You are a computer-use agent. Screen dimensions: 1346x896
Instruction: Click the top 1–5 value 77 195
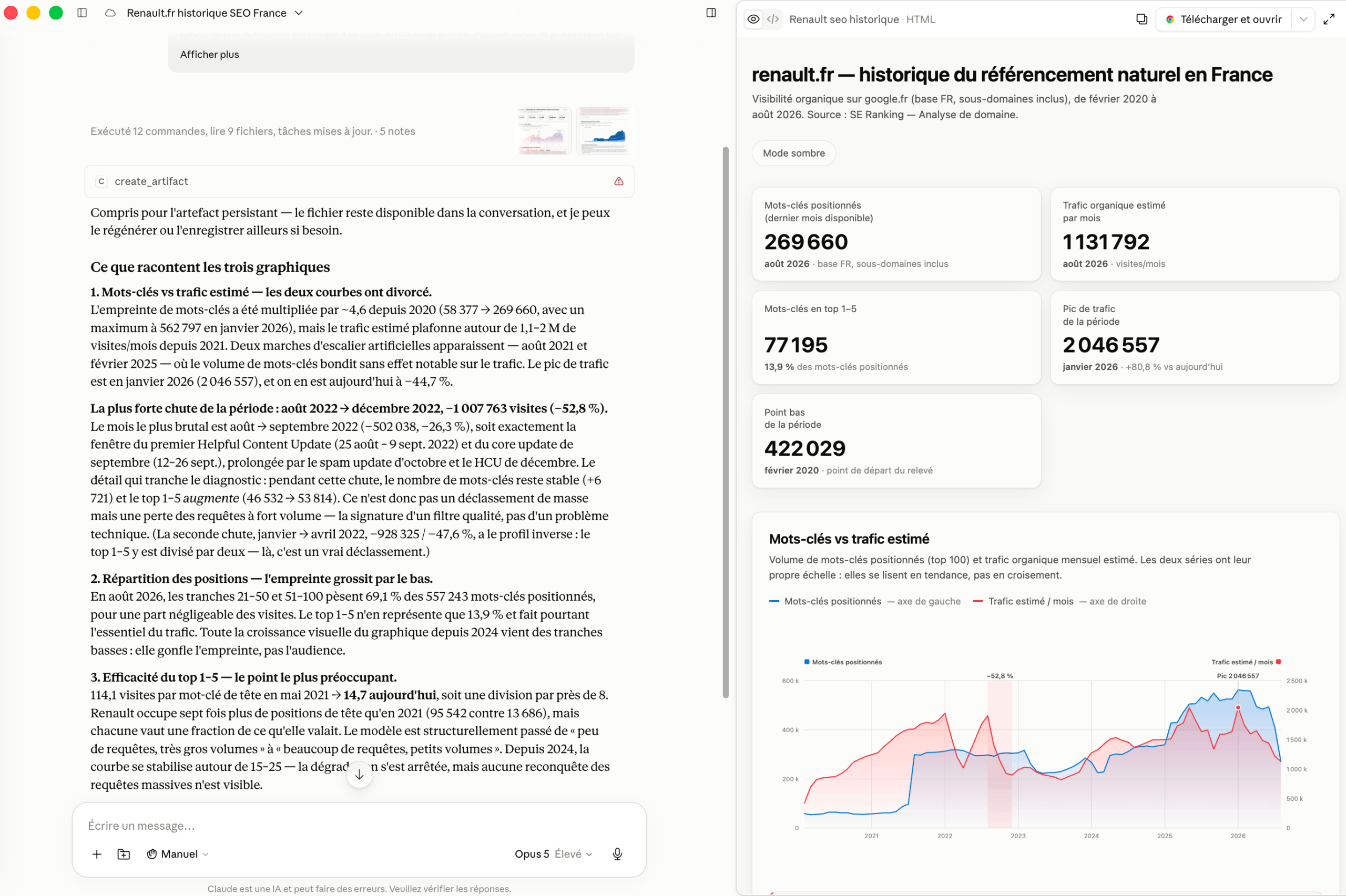pyautogui.click(x=796, y=345)
